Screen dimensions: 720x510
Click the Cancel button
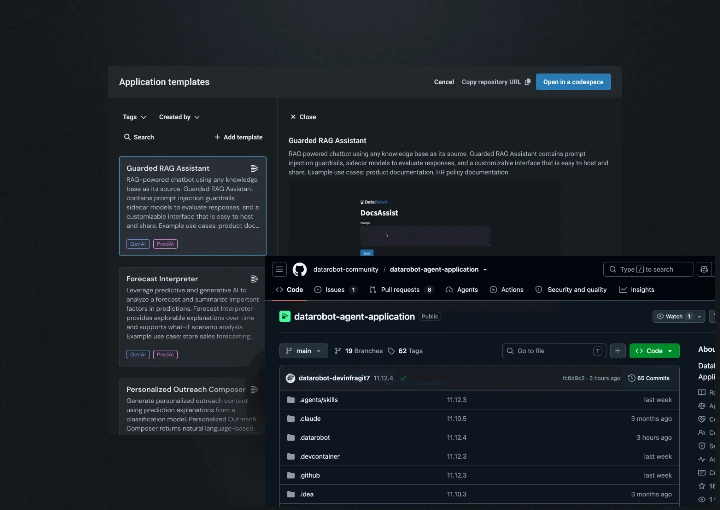pos(444,82)
